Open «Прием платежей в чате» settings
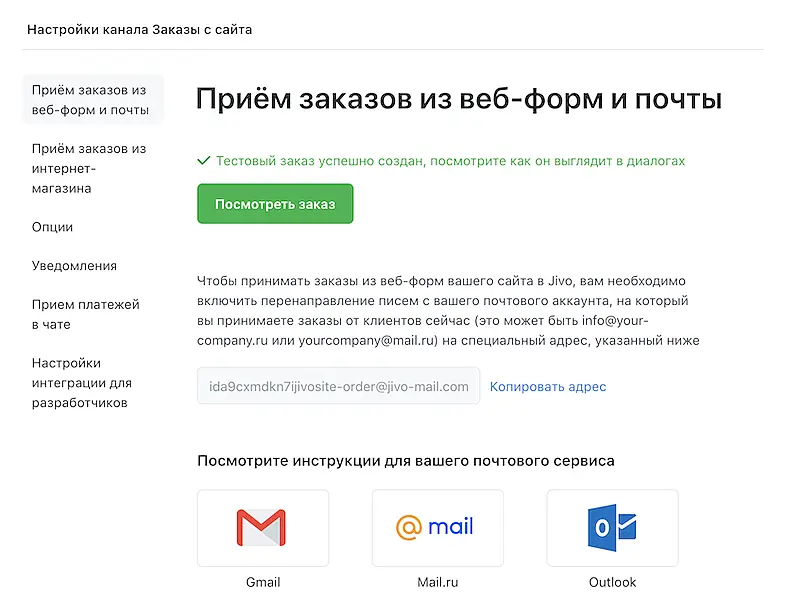This screenshot has width=787, height=599. 86,314
